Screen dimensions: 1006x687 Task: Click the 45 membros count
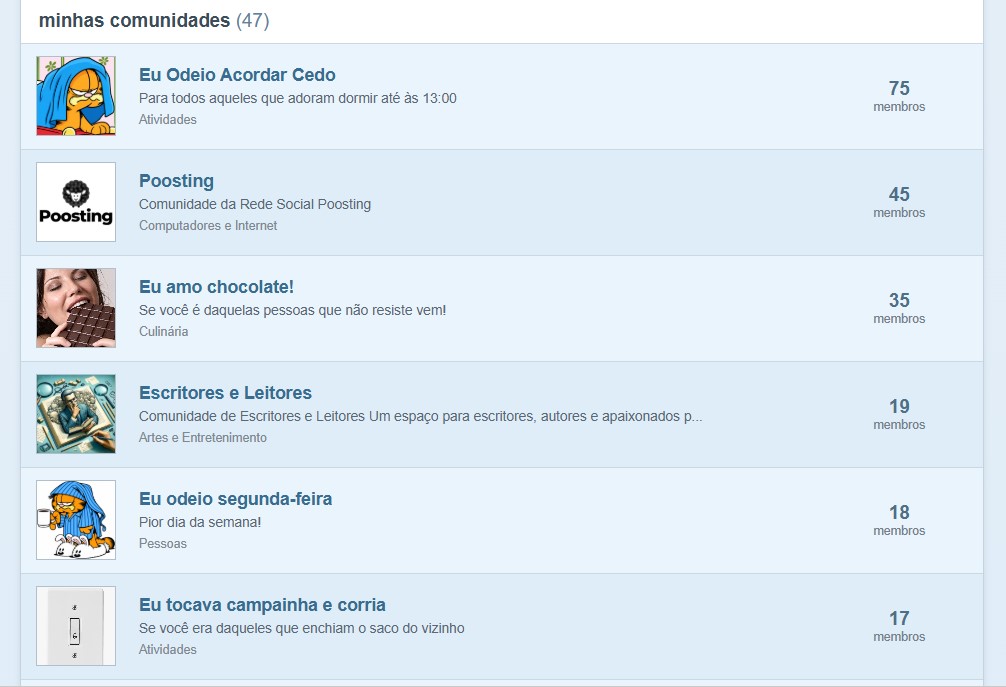click(x=899, y=202)
